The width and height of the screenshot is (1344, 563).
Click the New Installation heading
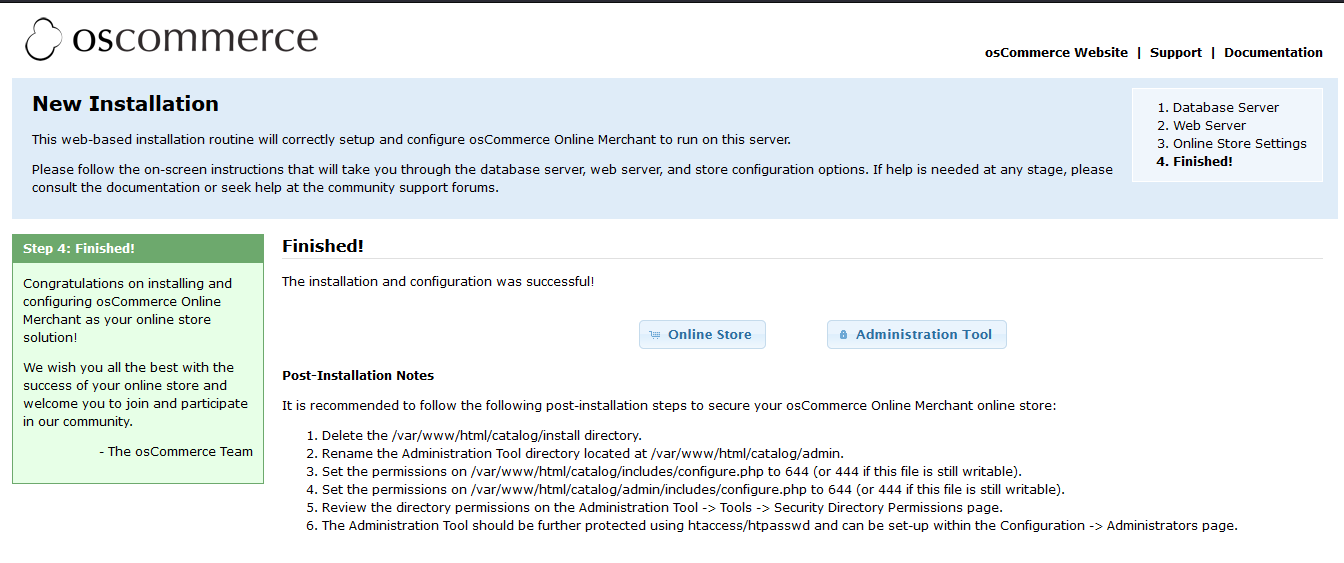point(125,104)
